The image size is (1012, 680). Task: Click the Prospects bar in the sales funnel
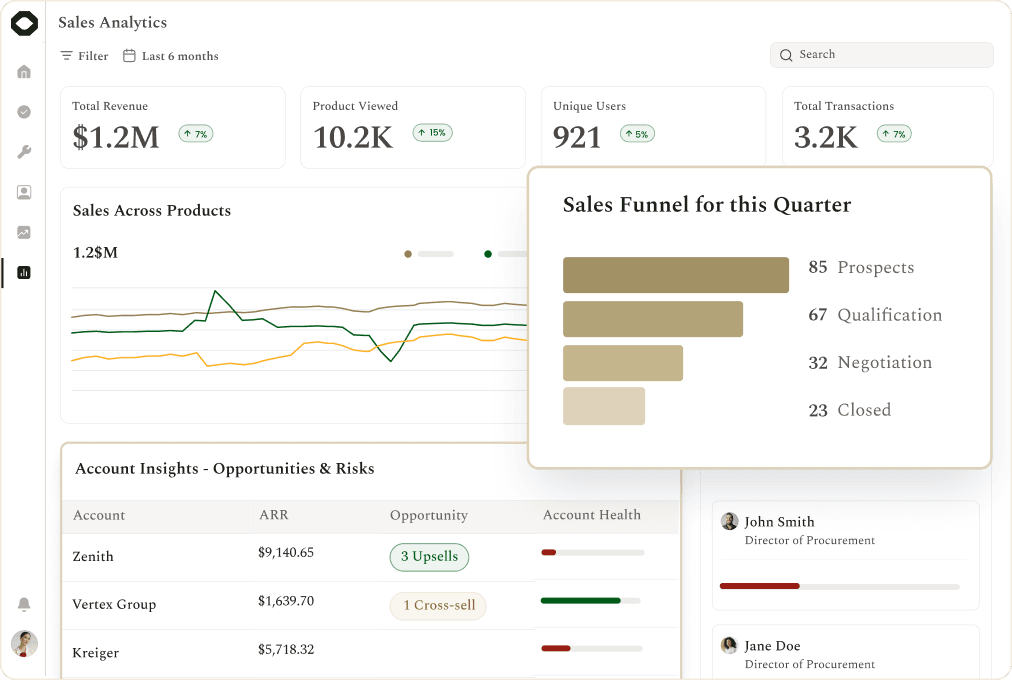pos(676,275)
